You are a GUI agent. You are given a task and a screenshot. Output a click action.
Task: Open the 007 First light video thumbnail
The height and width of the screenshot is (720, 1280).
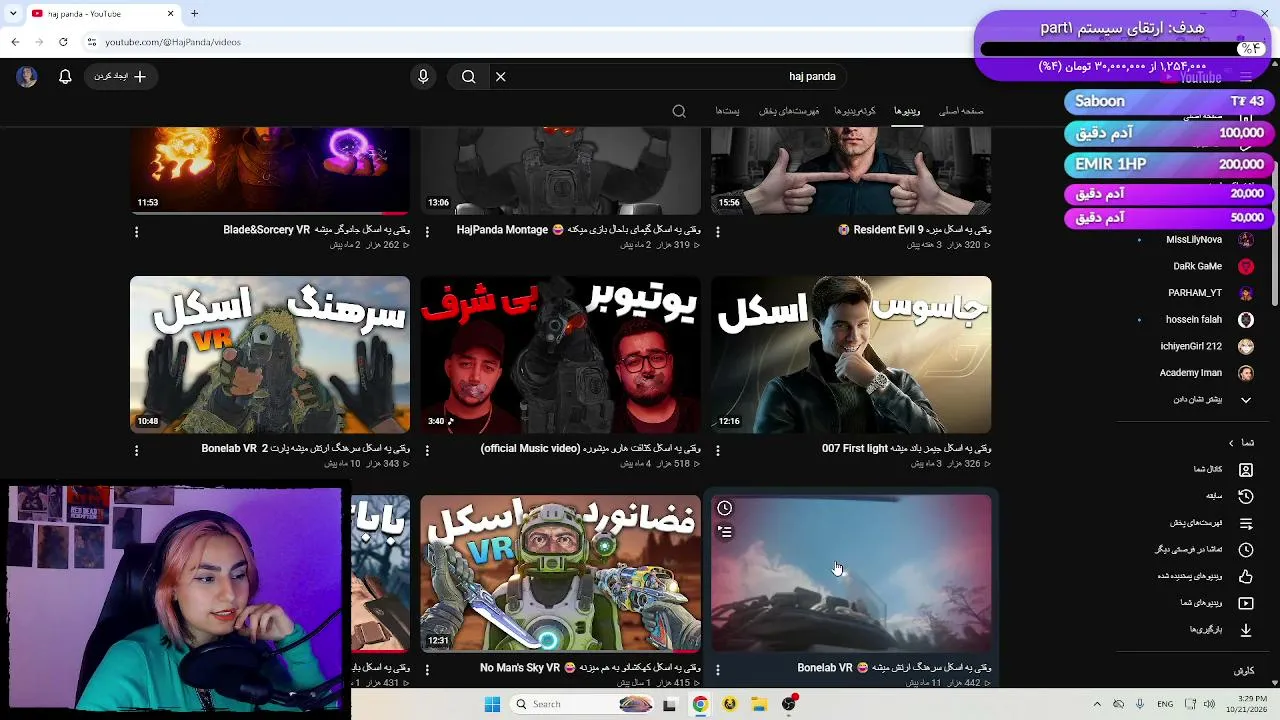851,355
